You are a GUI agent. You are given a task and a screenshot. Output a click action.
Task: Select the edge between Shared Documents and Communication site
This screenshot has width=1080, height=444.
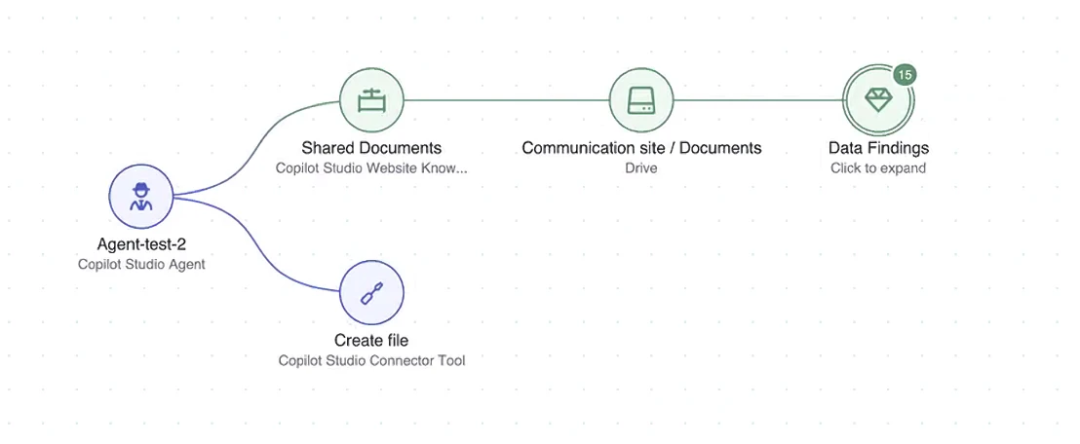pos(506,100)
